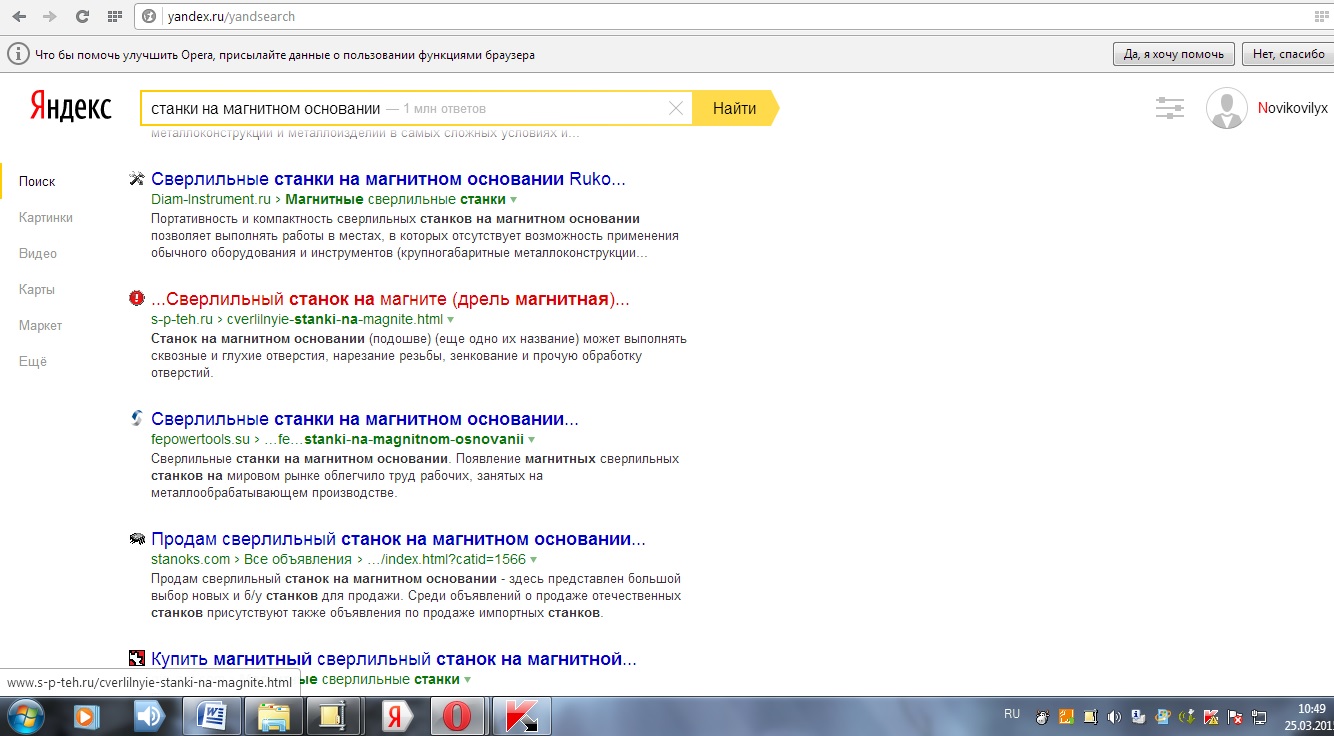Switch to Microsoft Word in taskbar
Screen dimensions: 1334x736
point(213,716)
